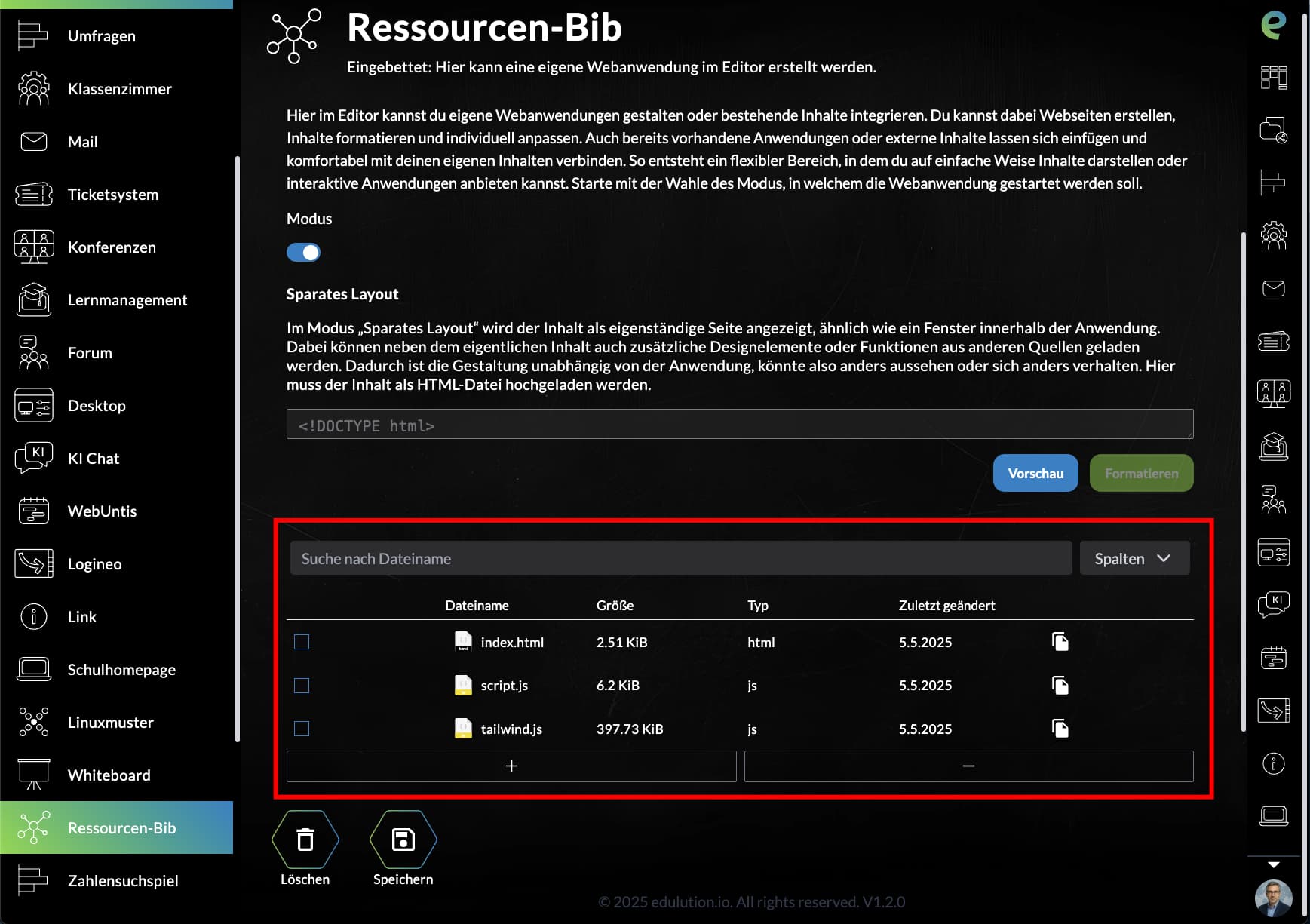The width and height of the screenshot is (1310, 924).
Task: Open Mail in the left sidebar
Action: pos(116,141)
